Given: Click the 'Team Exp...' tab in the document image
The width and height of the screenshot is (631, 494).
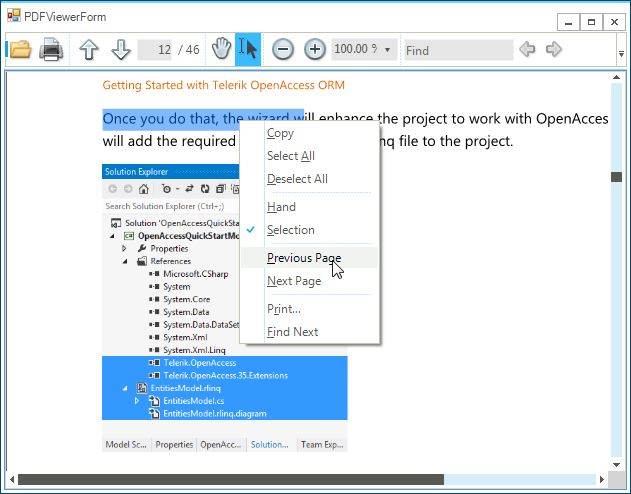Looking at the screenshot, I should (322, 445).
